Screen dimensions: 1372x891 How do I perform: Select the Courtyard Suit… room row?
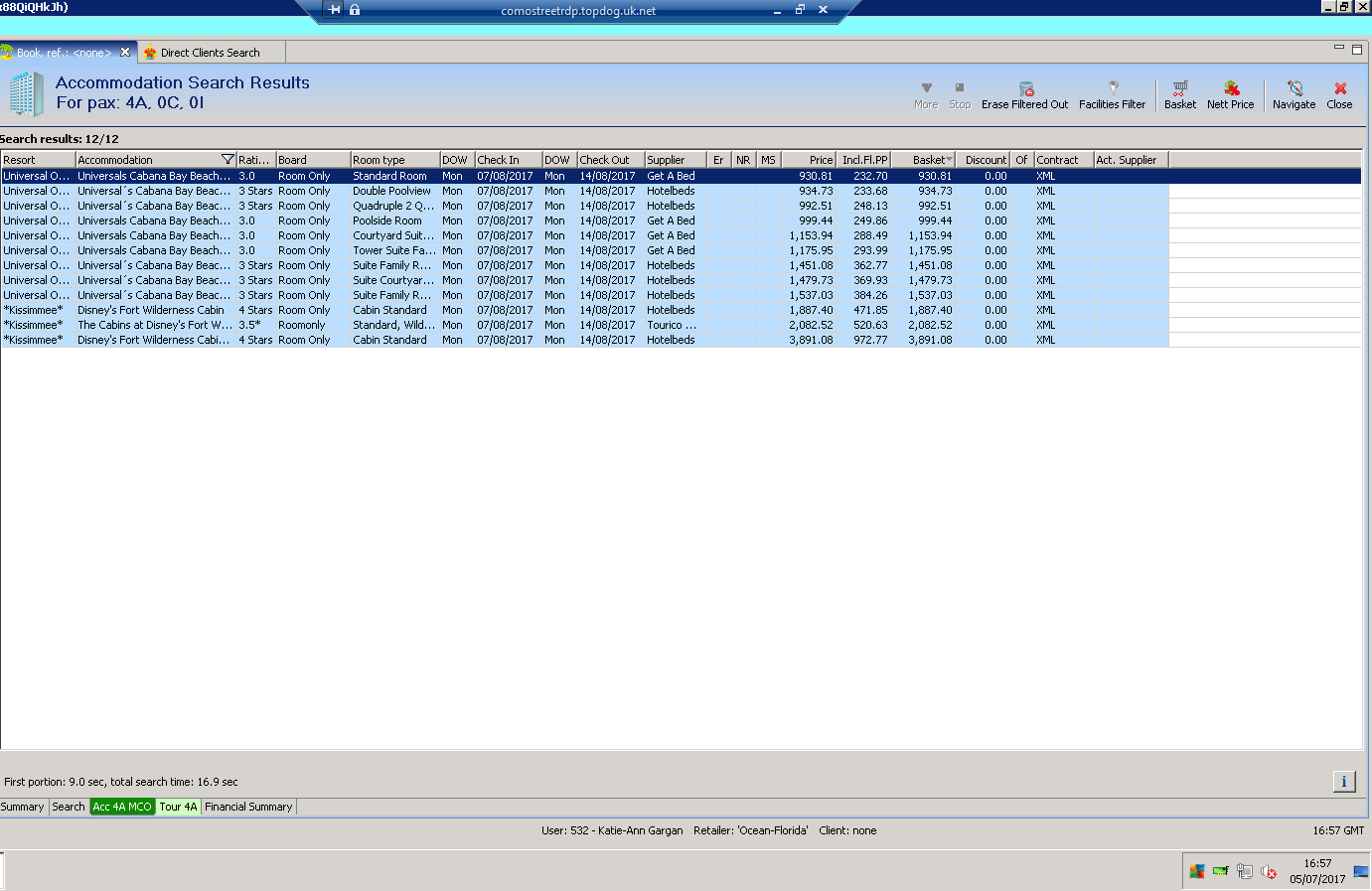393,235
